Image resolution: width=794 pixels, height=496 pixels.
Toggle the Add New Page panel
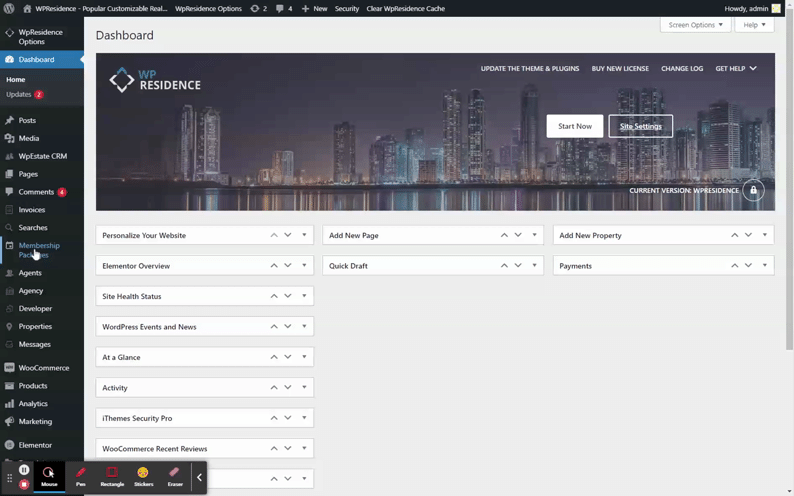534,235
